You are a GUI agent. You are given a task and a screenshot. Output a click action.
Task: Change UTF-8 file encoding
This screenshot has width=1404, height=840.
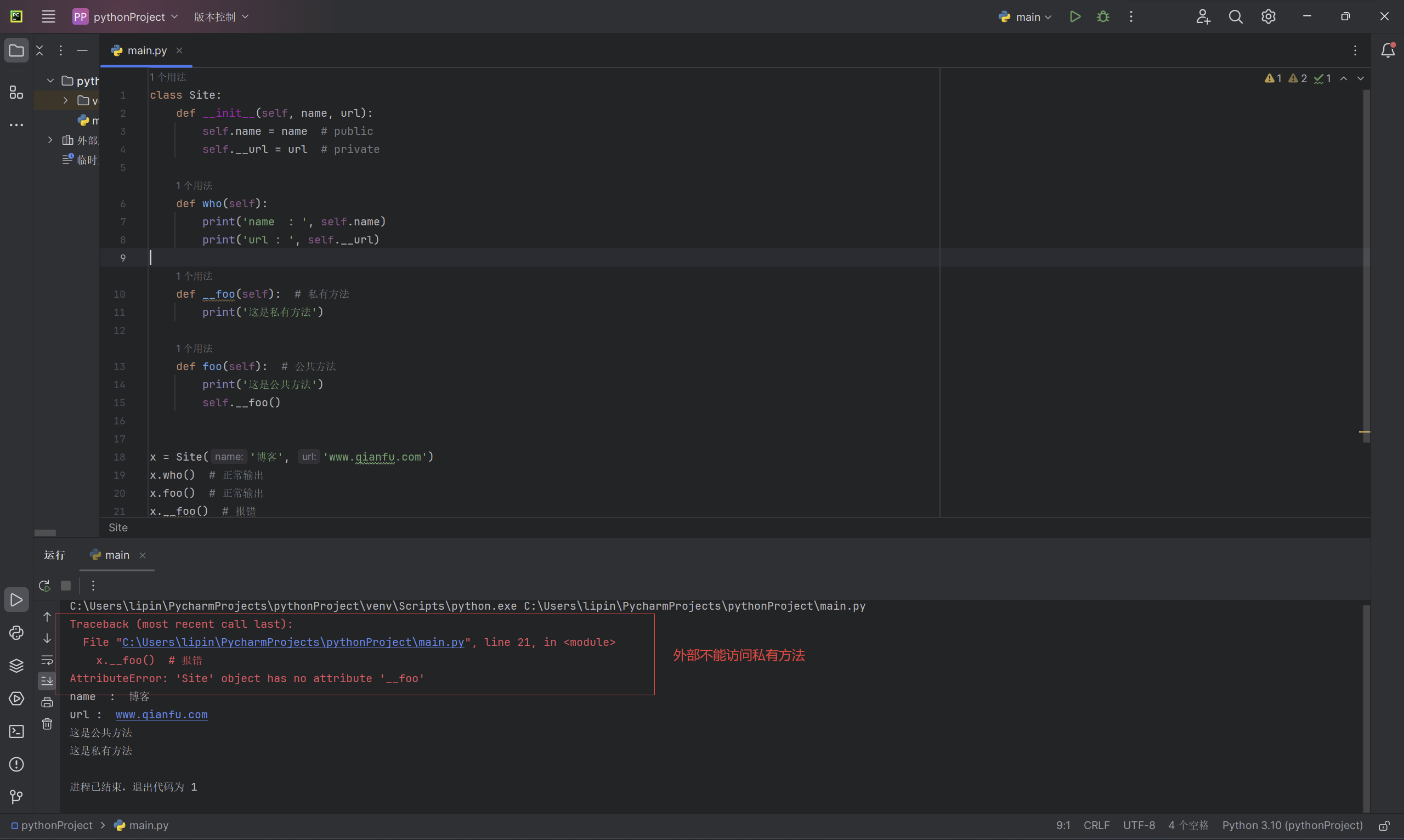[x=1139, y=825]
